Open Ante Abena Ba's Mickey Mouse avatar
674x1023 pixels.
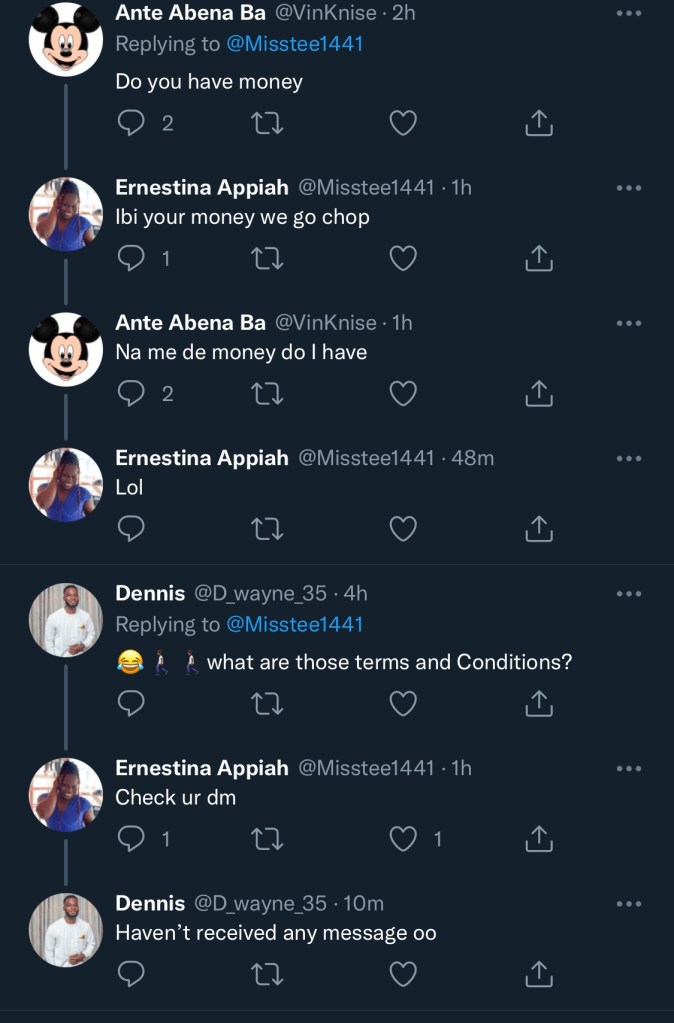66,39
